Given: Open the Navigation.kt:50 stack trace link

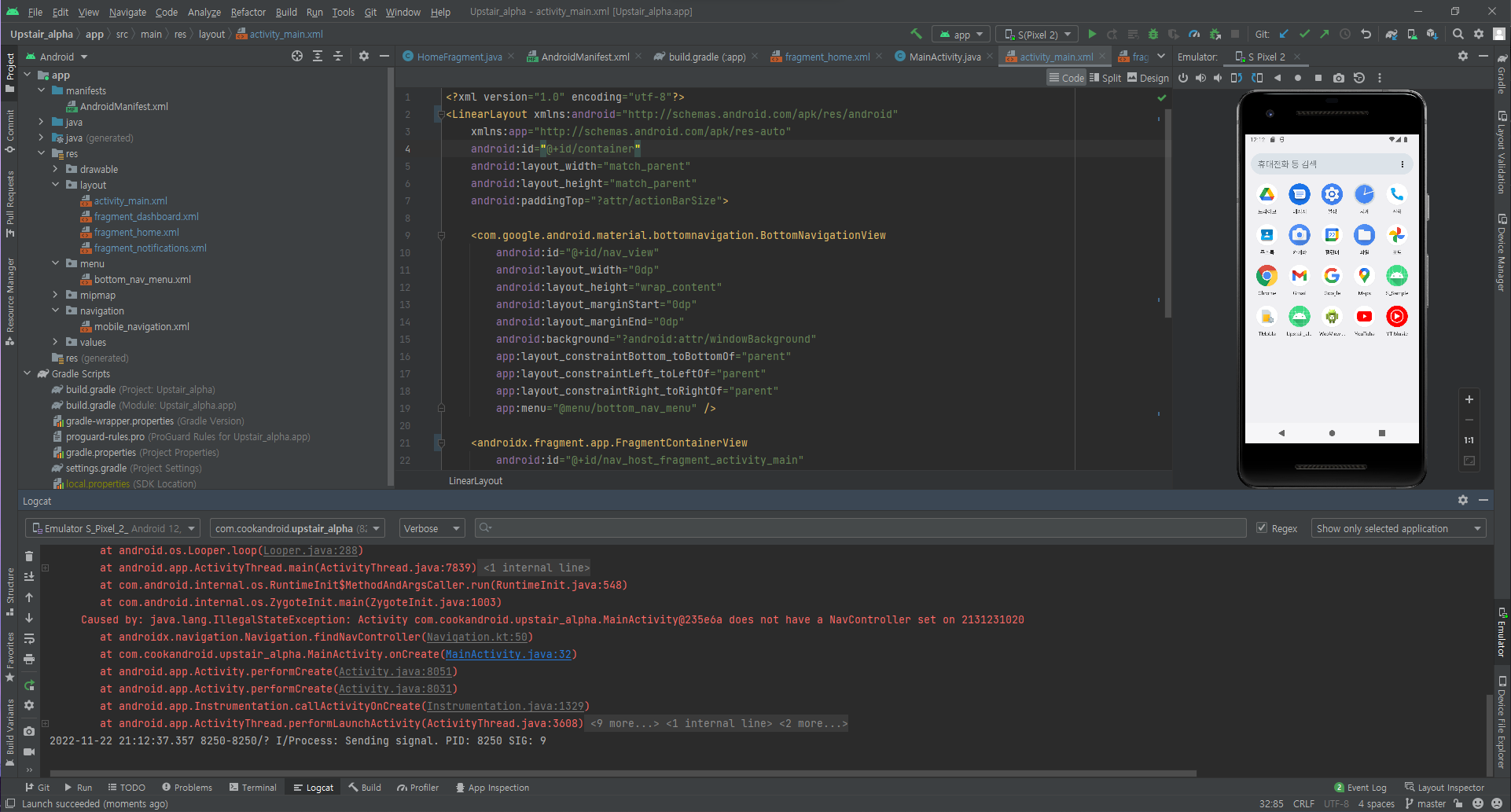Looking at the screenshot, I should (x=477, y=637).
